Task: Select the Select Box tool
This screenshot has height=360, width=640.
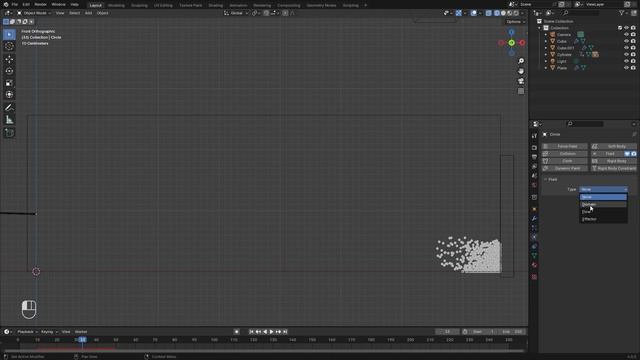Action: (x=9, y=34)
